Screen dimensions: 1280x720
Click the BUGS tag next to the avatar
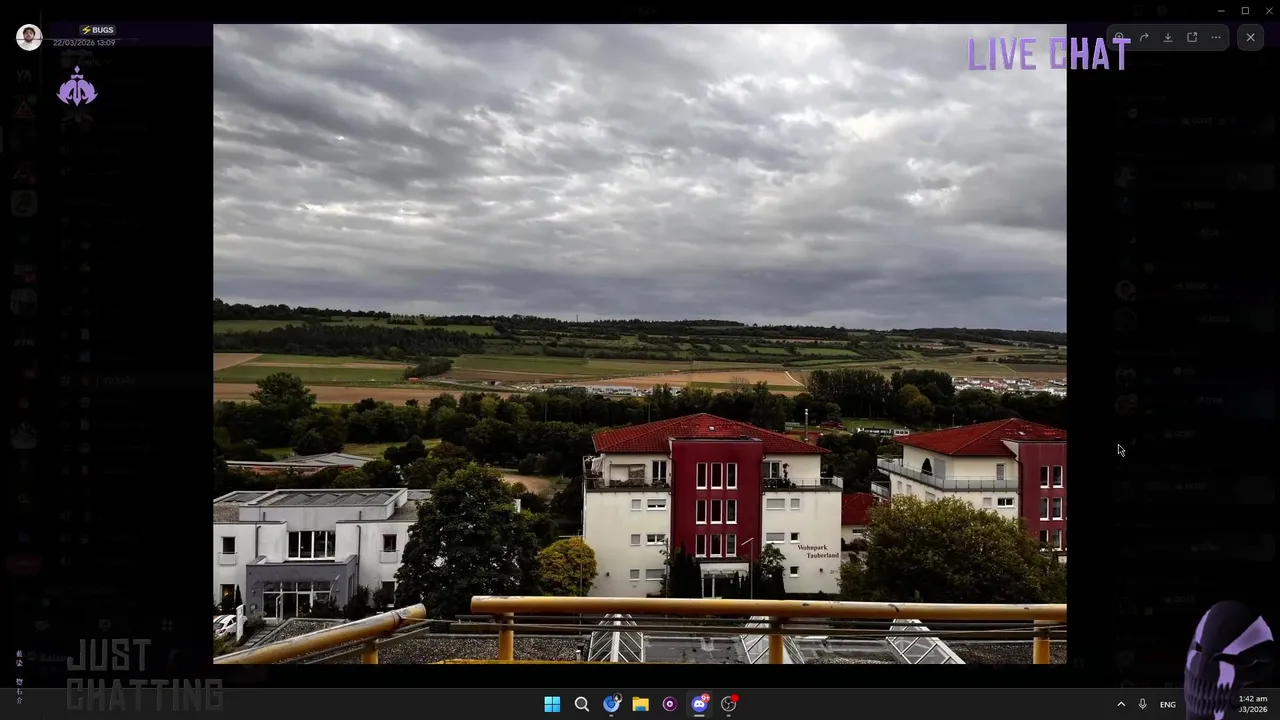coord(97,30)
